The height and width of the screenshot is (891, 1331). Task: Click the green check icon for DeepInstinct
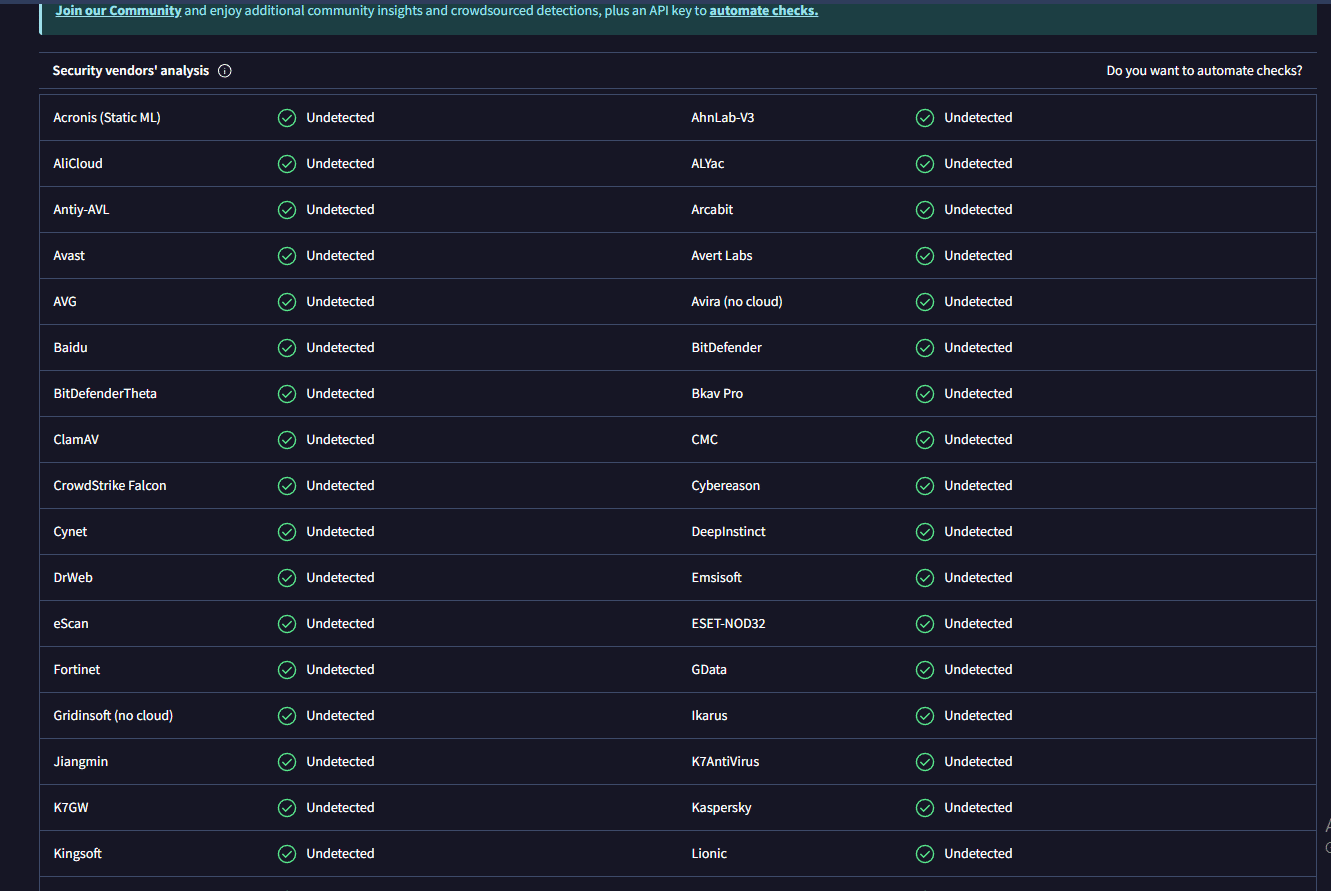pos(925,532)
